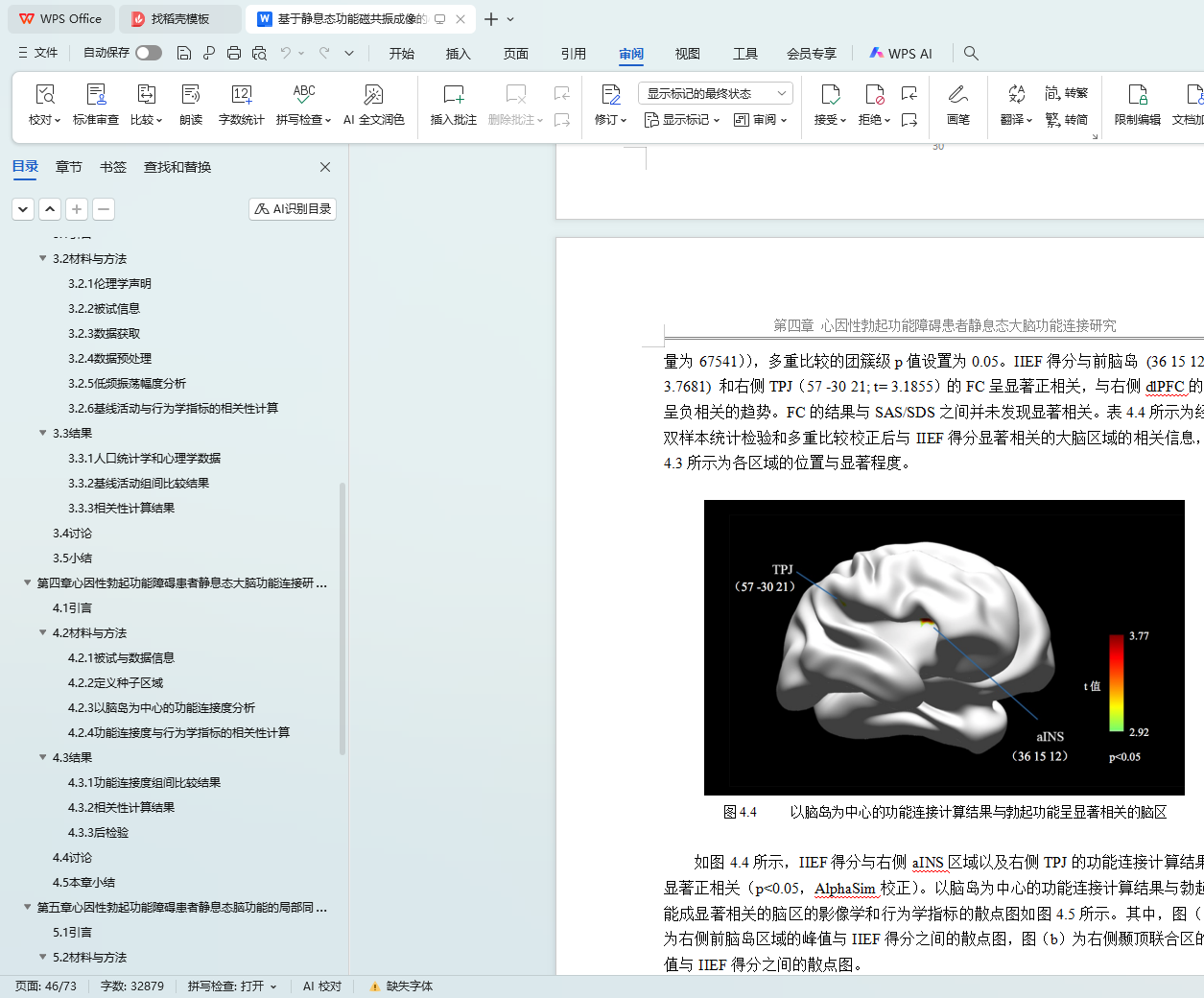Open the 校对 proofreading tool
This screenshot has height=998, width=1204.
tap(44, 106)
